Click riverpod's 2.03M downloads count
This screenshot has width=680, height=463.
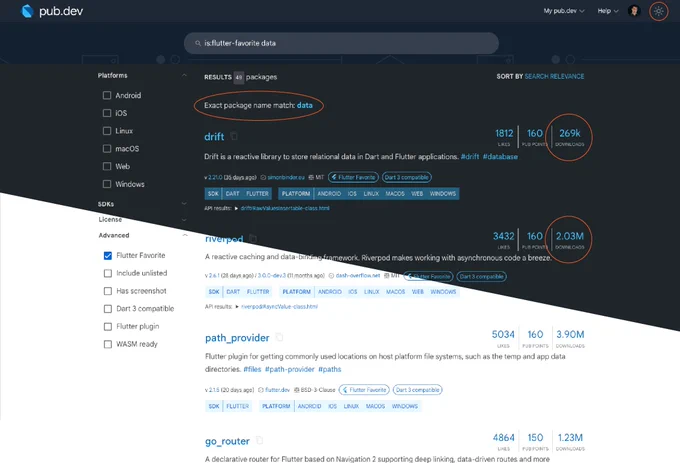coord(570,236)
